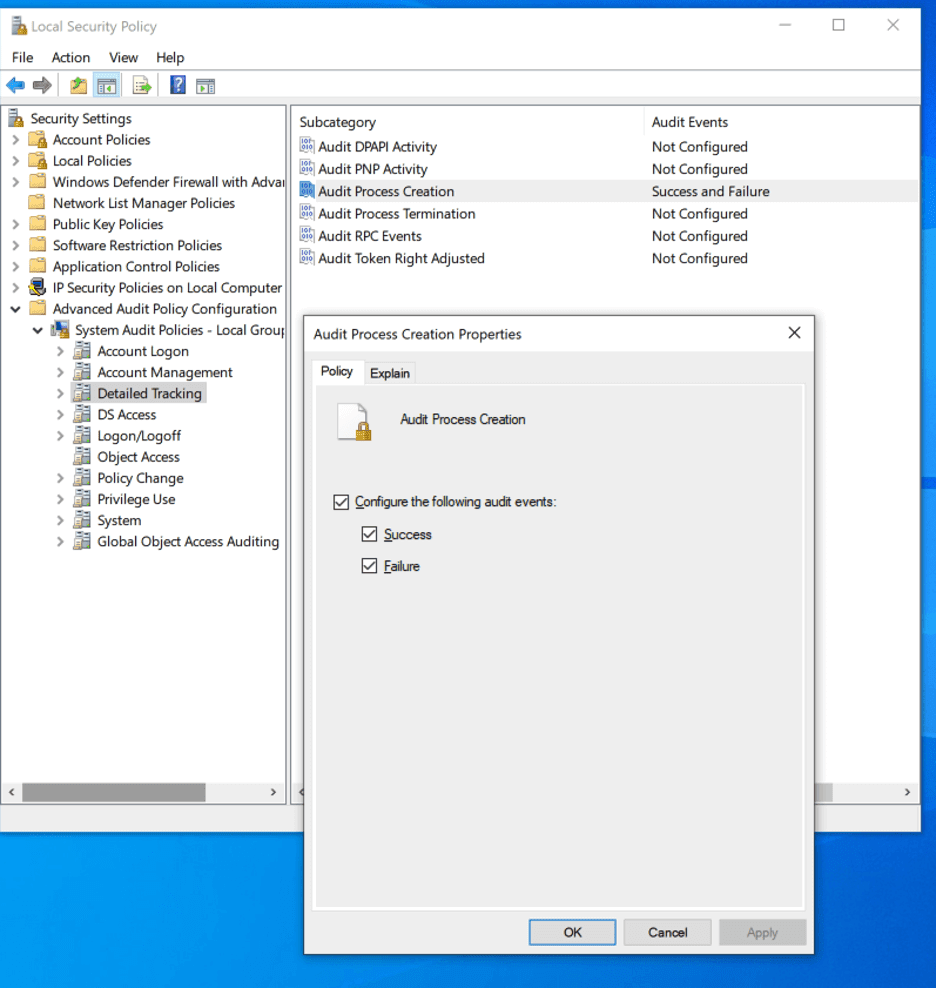This screenshot has width=936, height=988.
Task: Open the Action menu
Action: (x=71, y=58)
